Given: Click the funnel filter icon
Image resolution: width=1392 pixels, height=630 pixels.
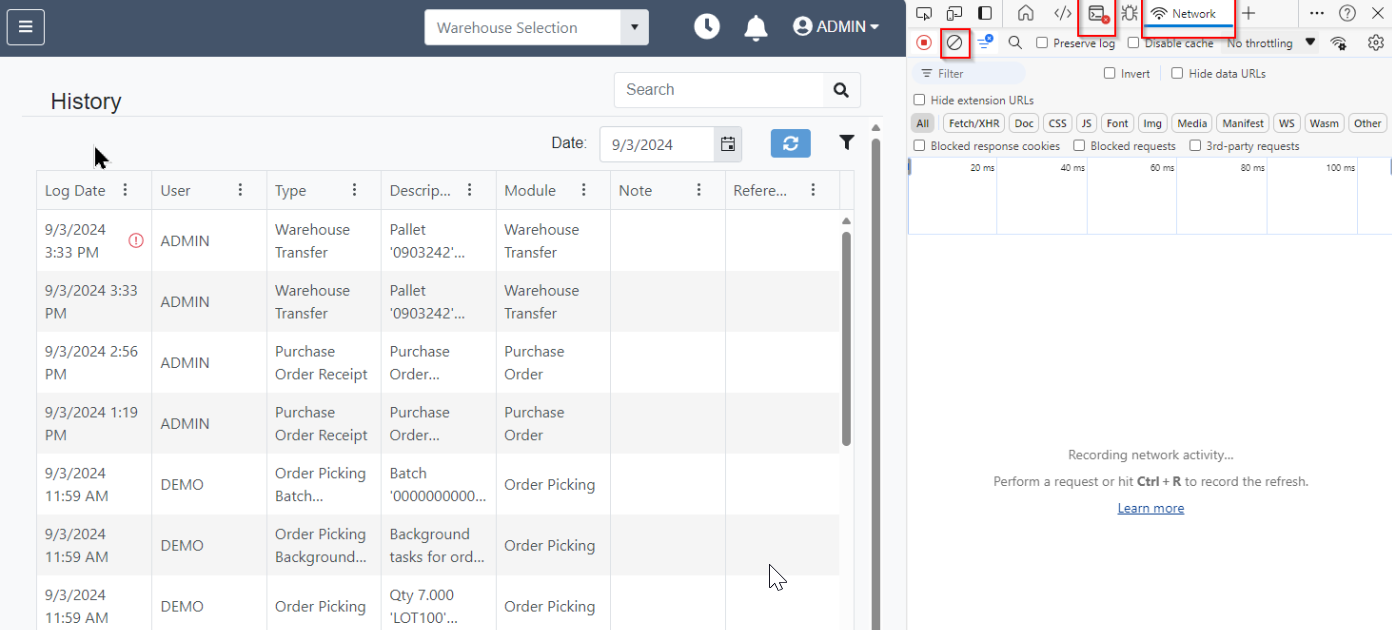Looking at the screenshot, I should tap(847, 142).
